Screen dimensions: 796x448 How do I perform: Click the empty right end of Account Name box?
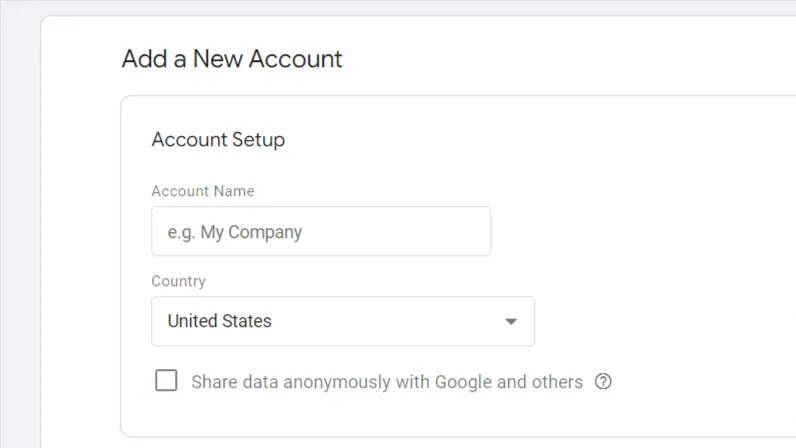(450, 232)
